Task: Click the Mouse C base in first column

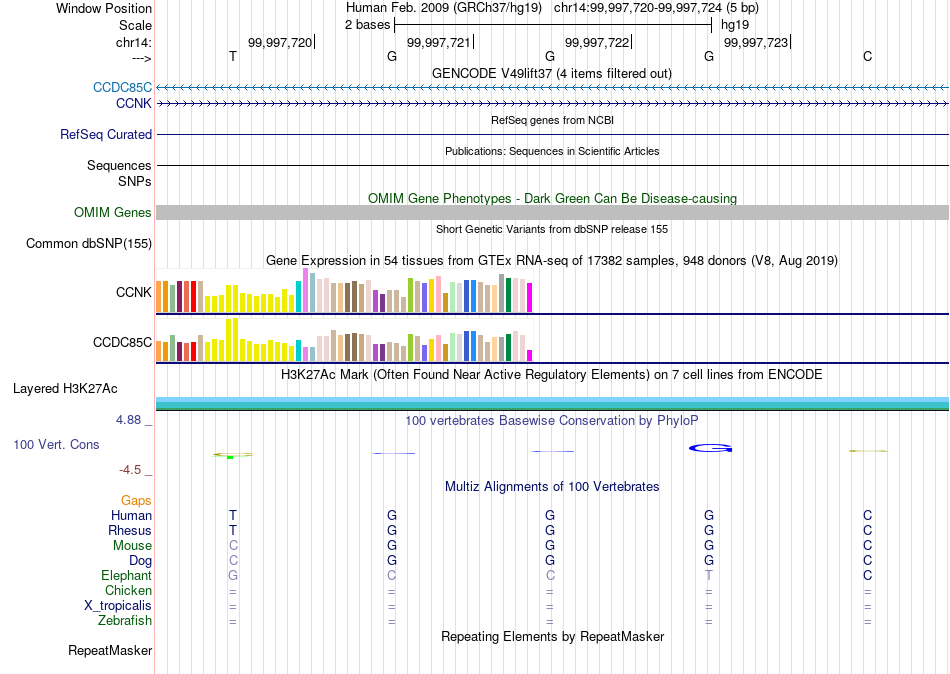Action: pyautogui.click(x=233, y=546)
